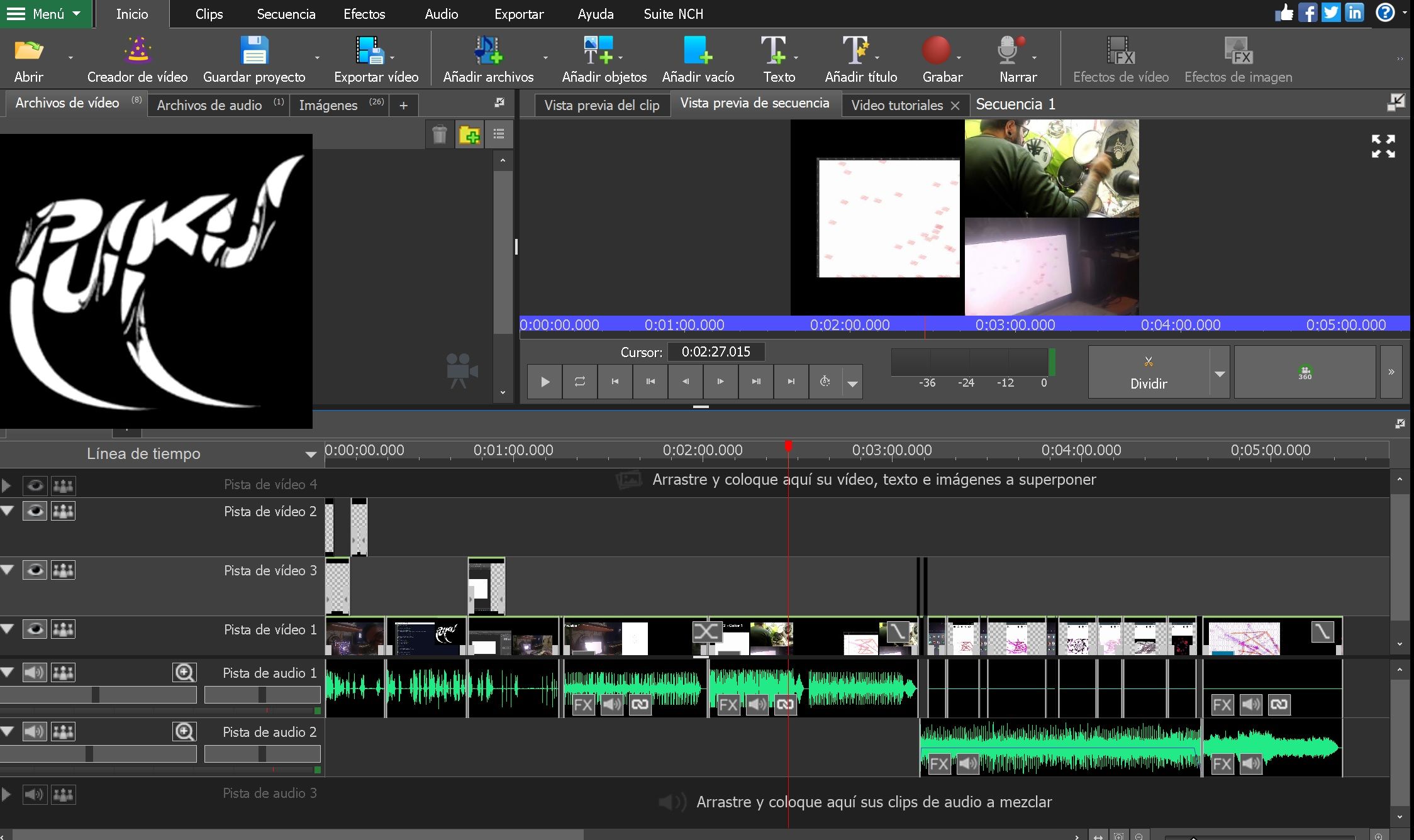Toggle loop playback button
The image size is (1414, 840).
[x=580, y=382]
